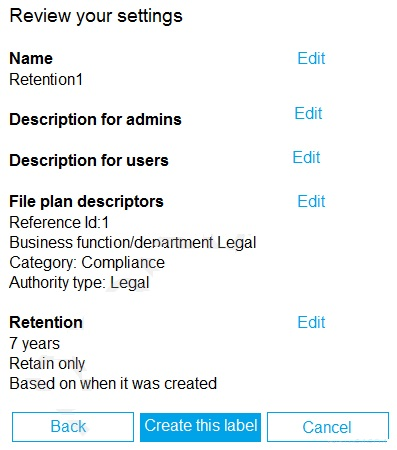Edit the Description for users

pyautogui.click(x=306, y=157)
